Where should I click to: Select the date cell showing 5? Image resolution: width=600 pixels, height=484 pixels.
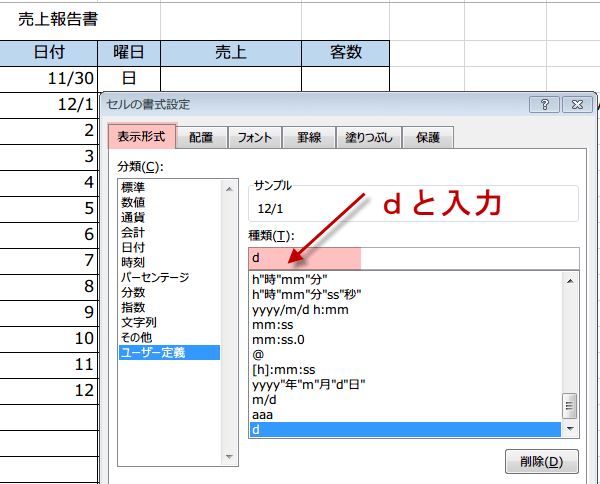tap(48, 209)
